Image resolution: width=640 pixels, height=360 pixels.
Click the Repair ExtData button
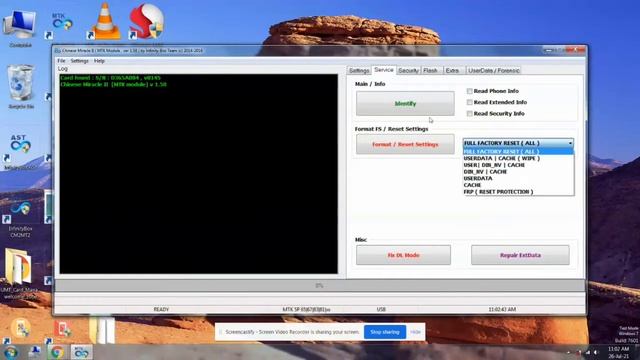click(520, 255)
